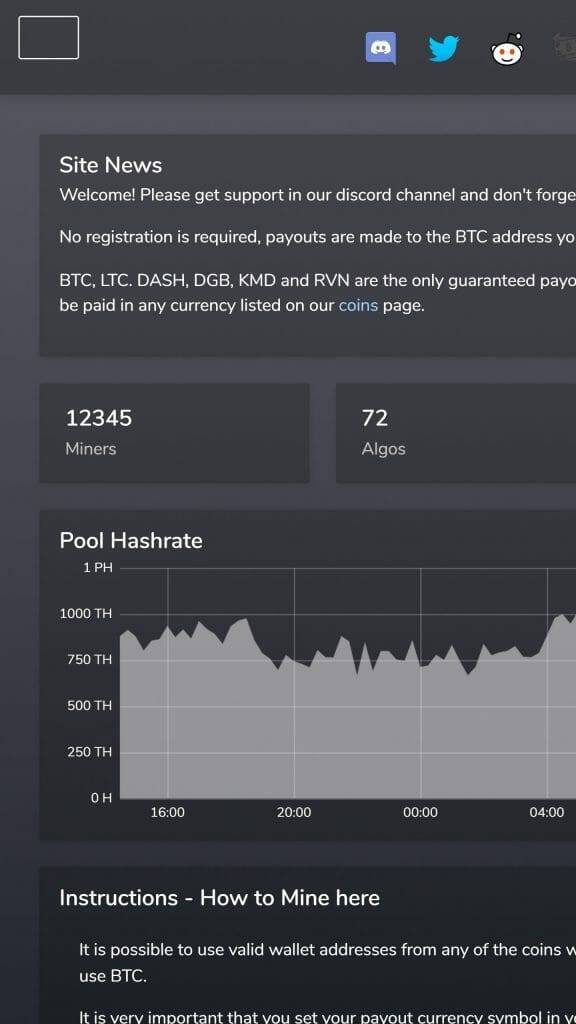Click the '16:00' time label
576x1024 pixels.
(168, 812)
